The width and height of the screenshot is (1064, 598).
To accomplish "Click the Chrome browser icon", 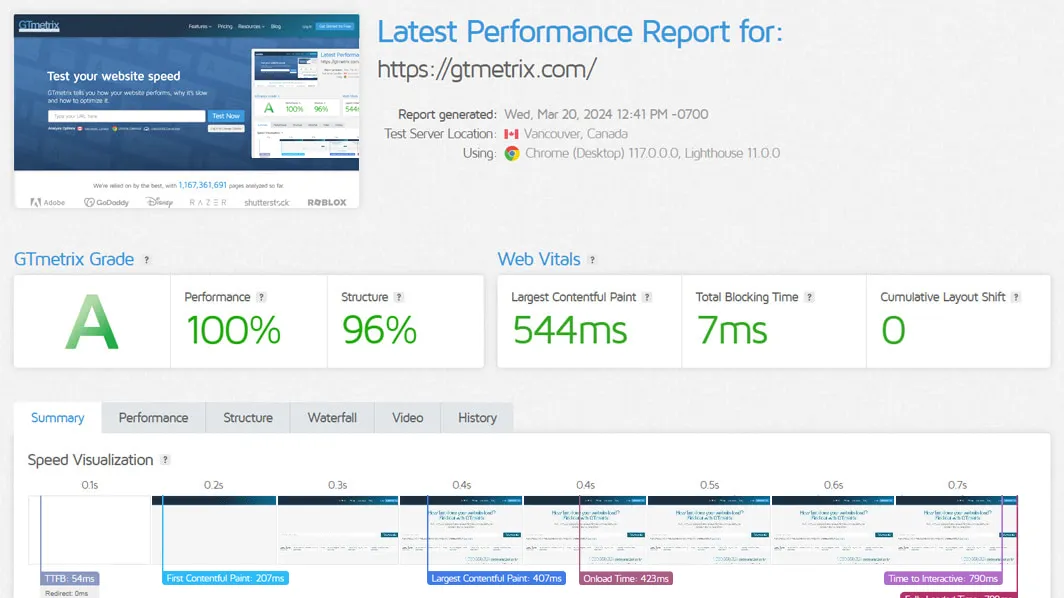I will pos(512,154).
